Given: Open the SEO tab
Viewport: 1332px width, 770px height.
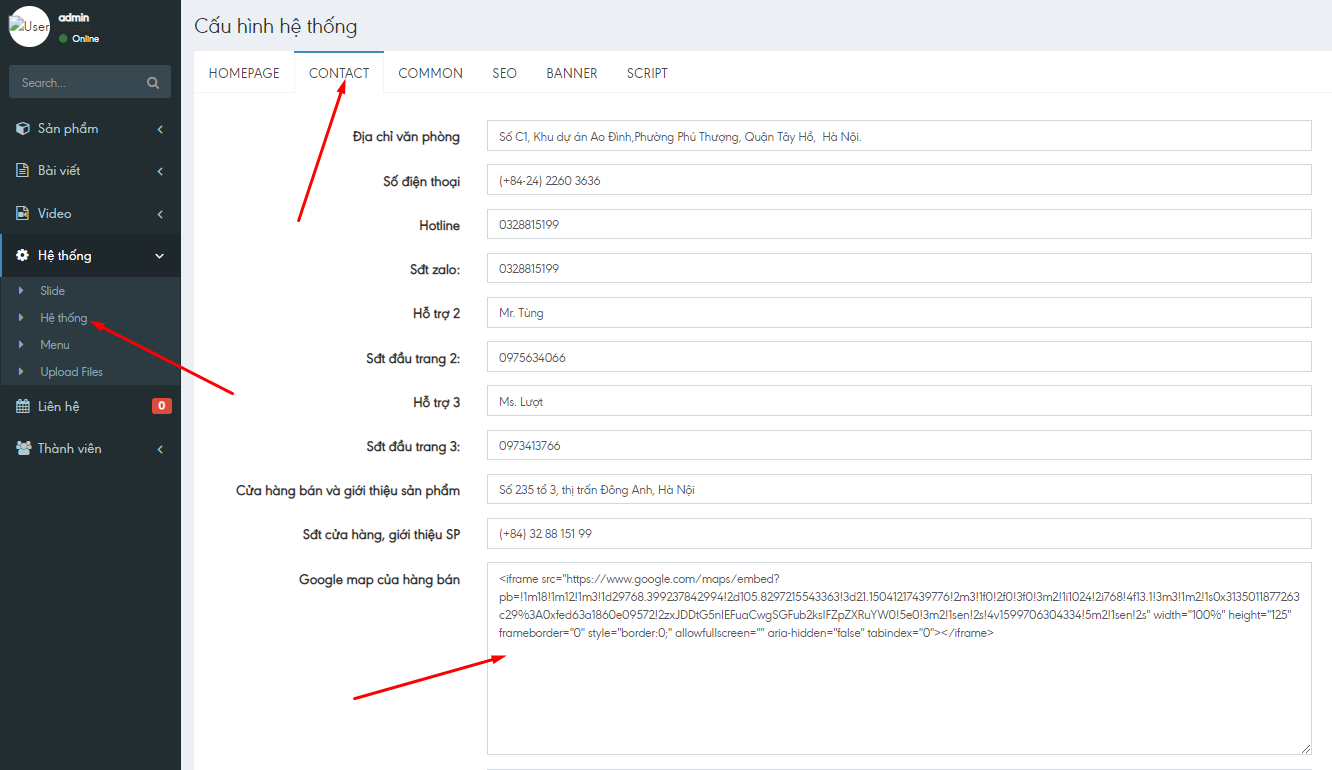Looking at the screenshot, I should coord(504,73).
